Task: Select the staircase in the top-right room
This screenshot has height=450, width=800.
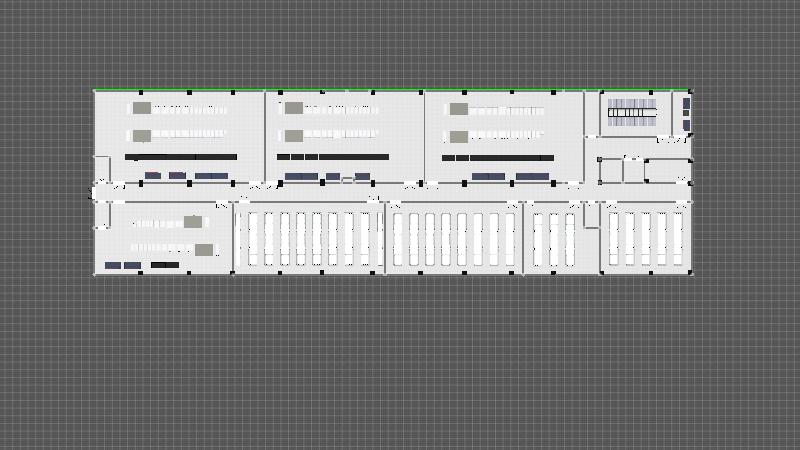Action: point(631,108)
